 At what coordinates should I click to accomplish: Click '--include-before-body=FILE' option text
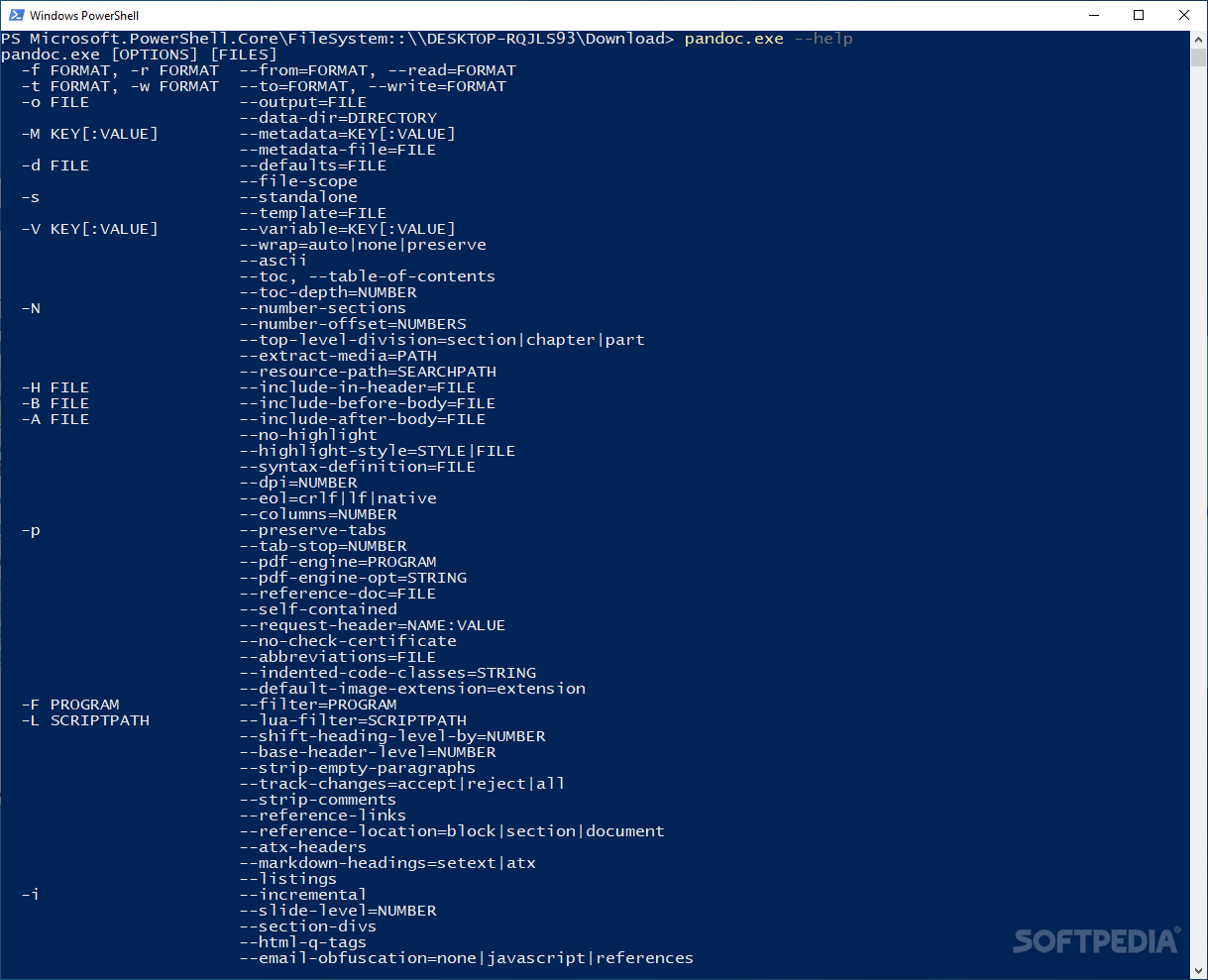pos(368,403)
